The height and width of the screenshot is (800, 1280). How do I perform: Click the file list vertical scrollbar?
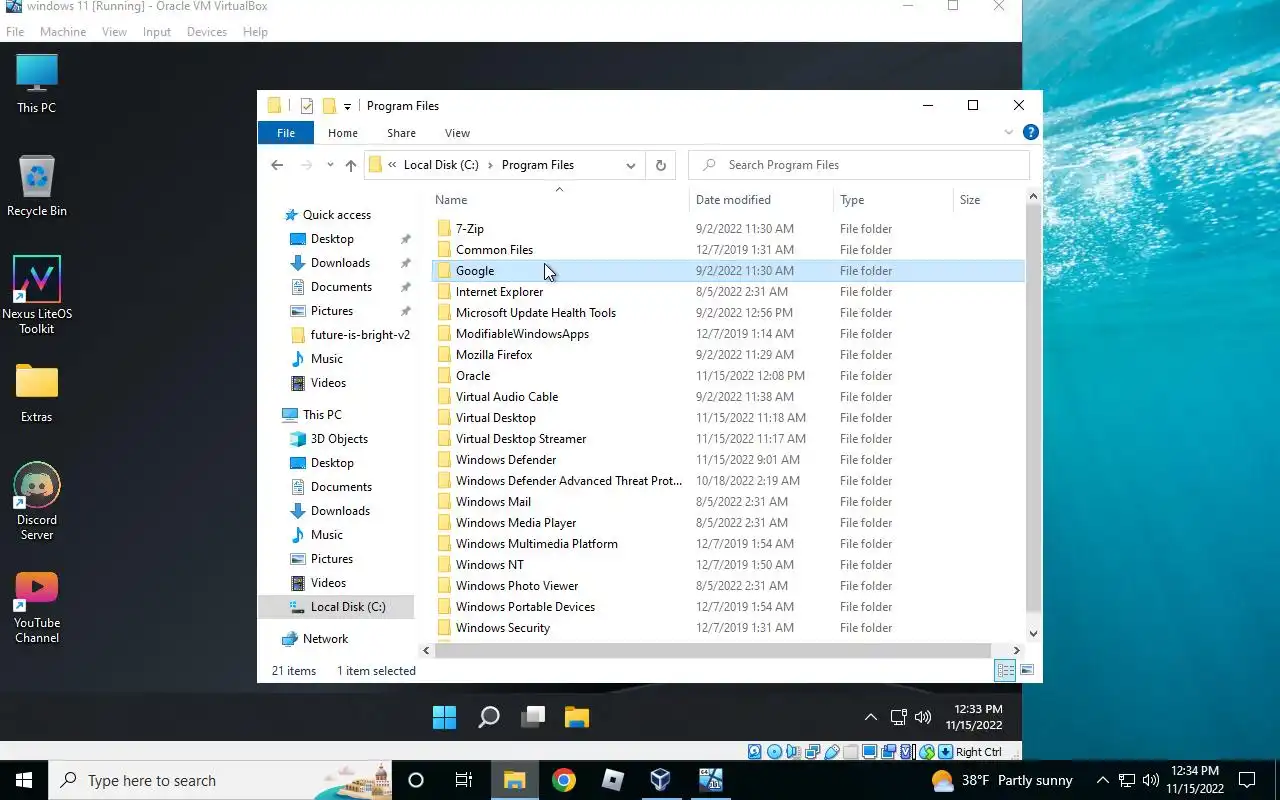pos(1033,405)
